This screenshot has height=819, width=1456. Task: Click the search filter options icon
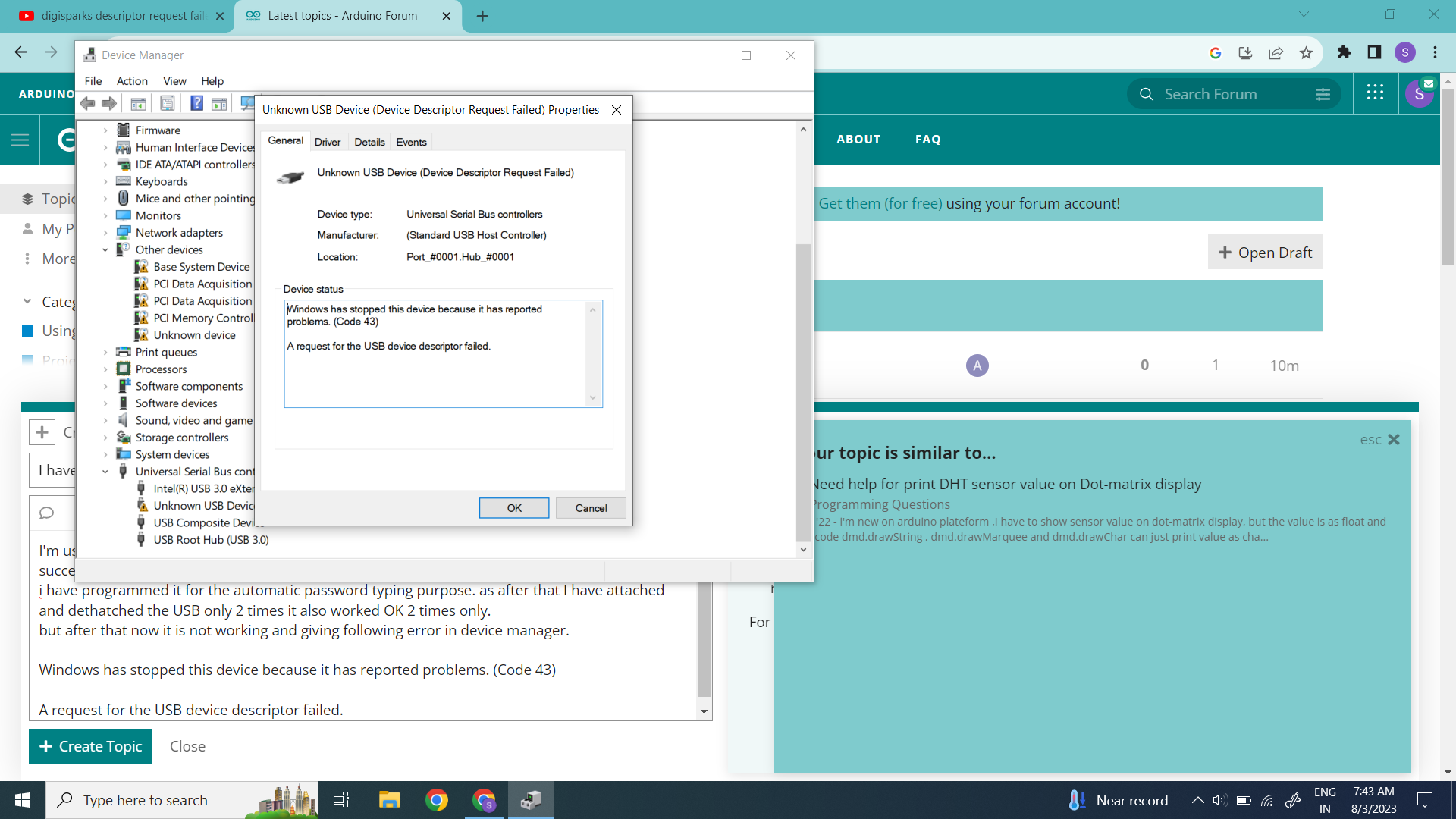pyautogui.click(x=1323, y=94)
